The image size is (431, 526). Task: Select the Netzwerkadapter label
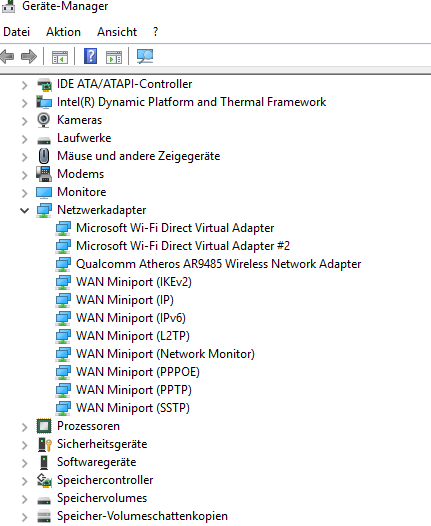(x=102, y=210)
